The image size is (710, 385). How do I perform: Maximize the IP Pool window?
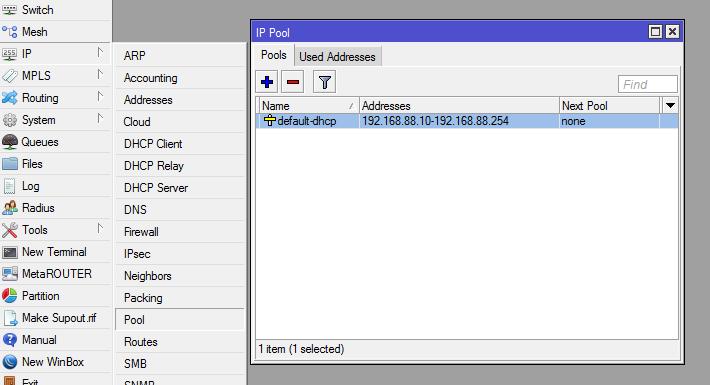pos(655,32)
